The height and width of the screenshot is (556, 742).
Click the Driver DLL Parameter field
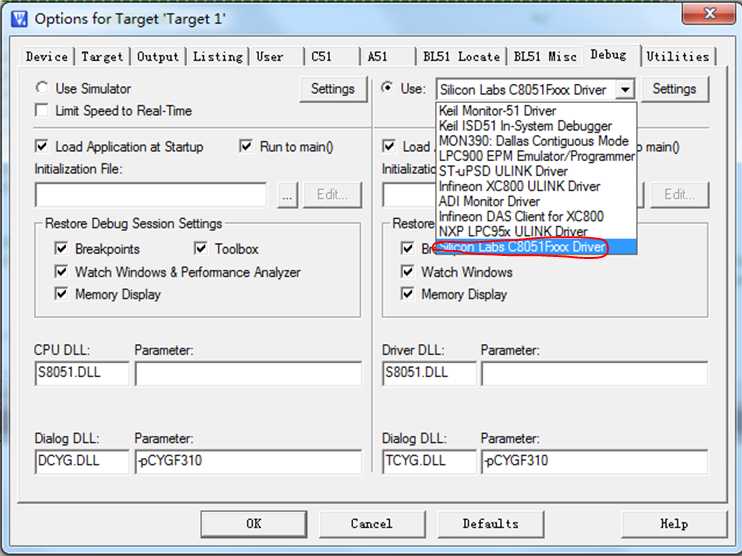pos(595,373)
